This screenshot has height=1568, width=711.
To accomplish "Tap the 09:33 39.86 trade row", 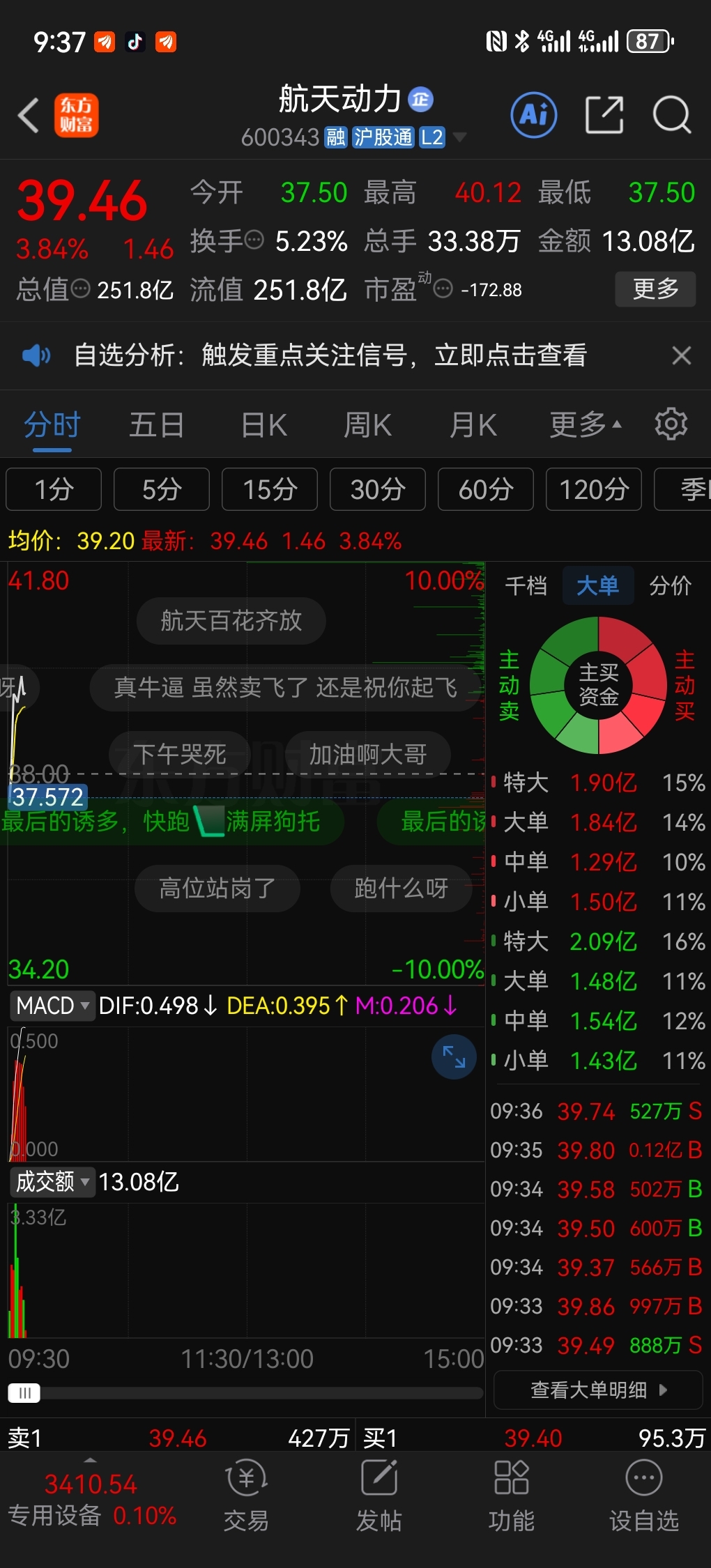I will [x=597, y=1306].
